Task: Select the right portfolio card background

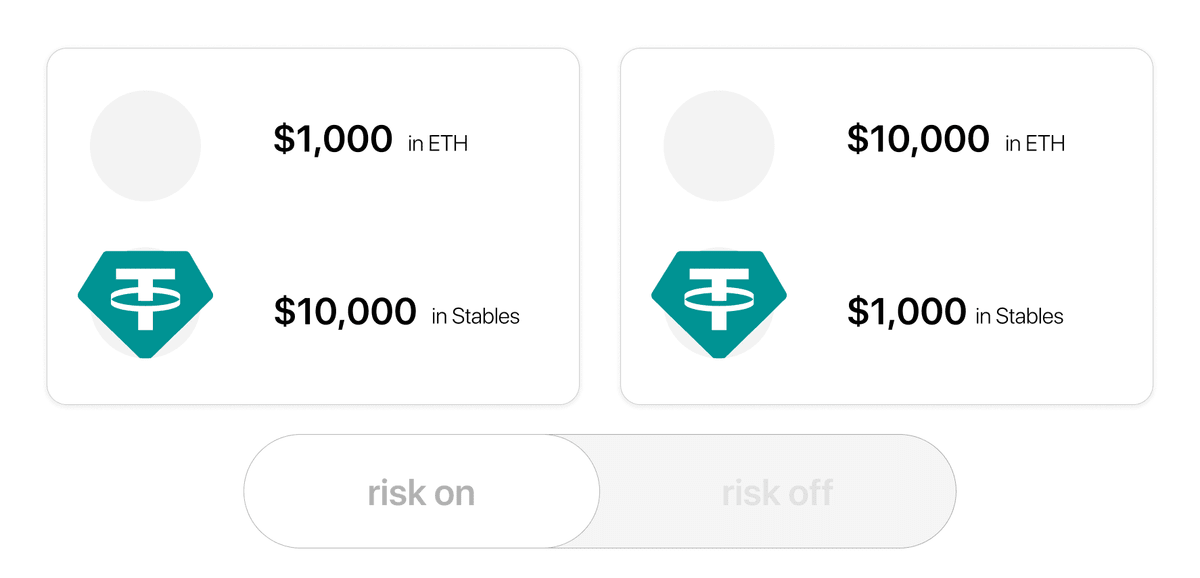Action: [x=887, y=226]
